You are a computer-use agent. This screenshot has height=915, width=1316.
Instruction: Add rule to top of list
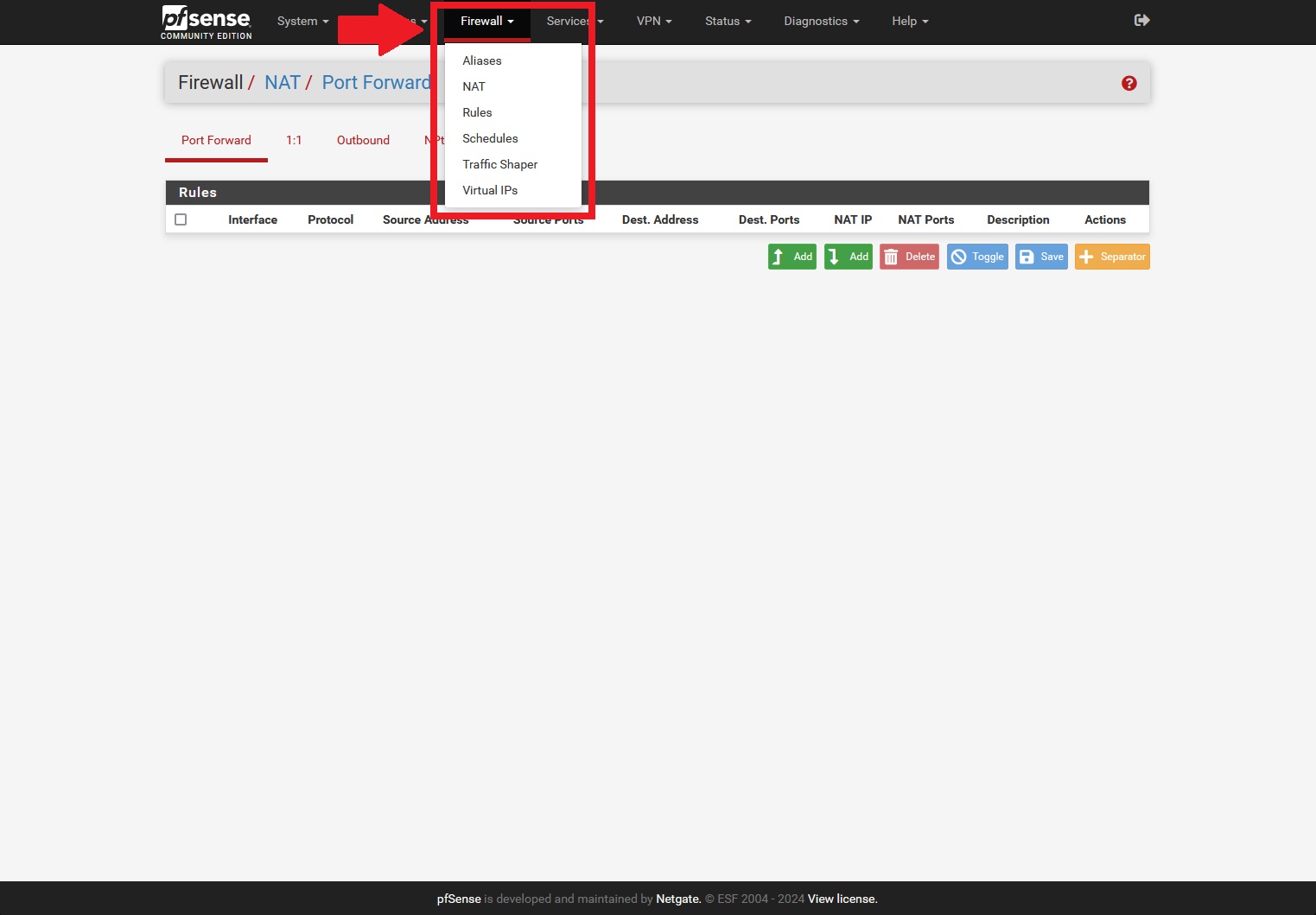pyautogui.click(x=792, y=257)
